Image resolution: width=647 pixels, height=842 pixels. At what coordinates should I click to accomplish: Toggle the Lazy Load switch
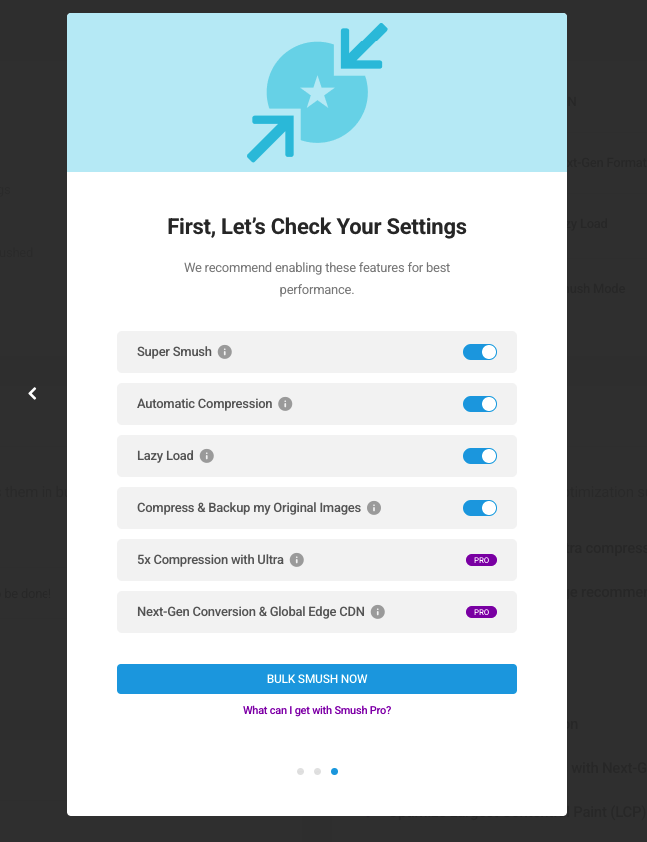click(x=480, y=456)
